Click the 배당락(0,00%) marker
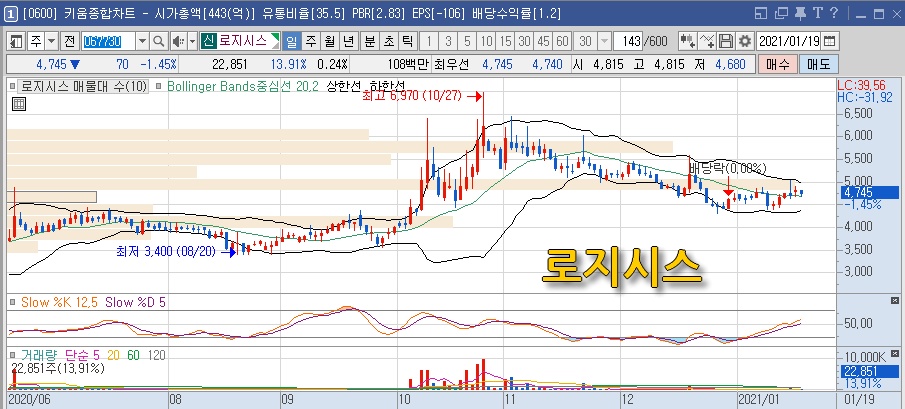This screenshot has height=409, width=905. pos(727,168)
